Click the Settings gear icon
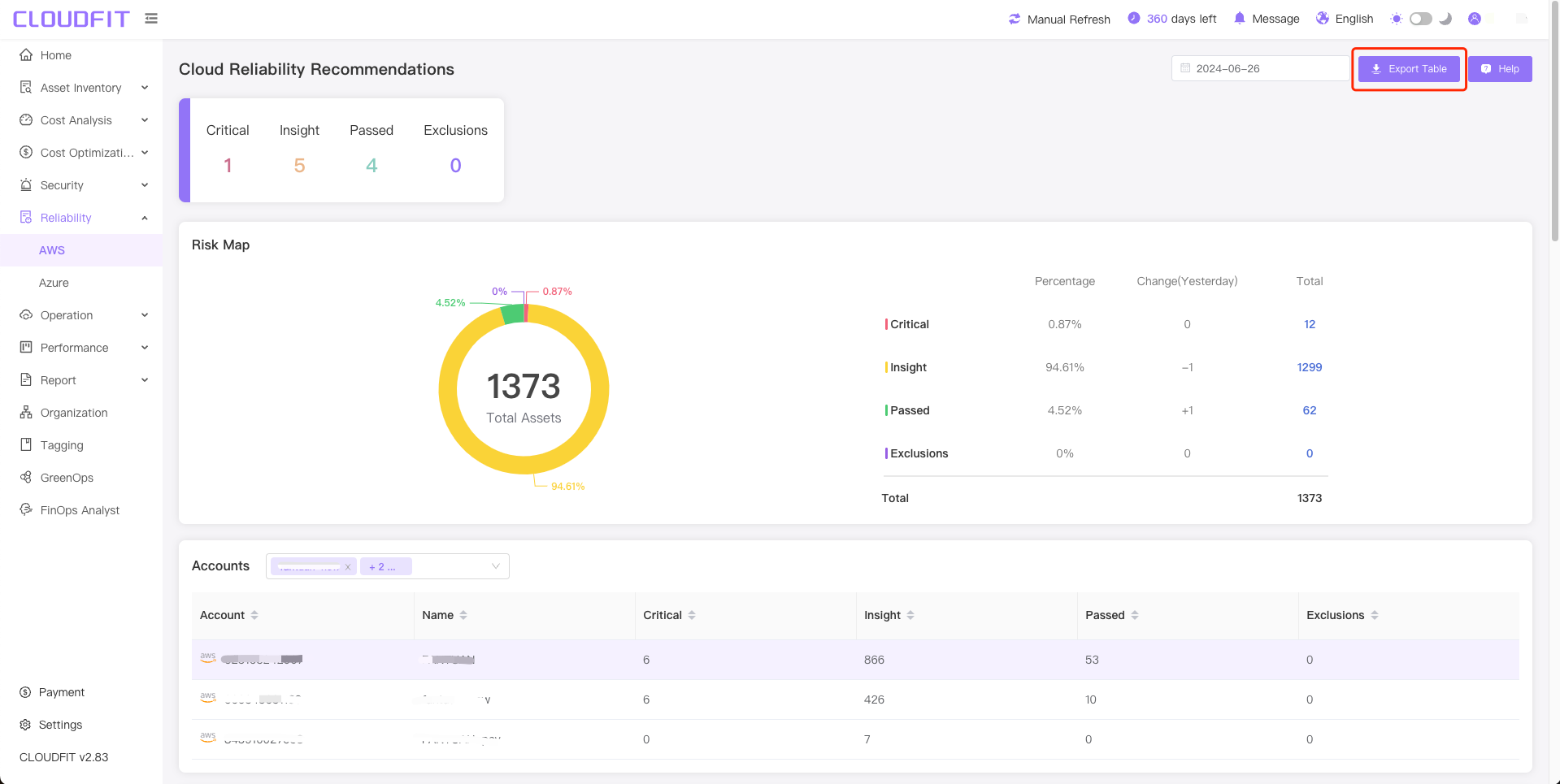 click(x=25, y=725)
